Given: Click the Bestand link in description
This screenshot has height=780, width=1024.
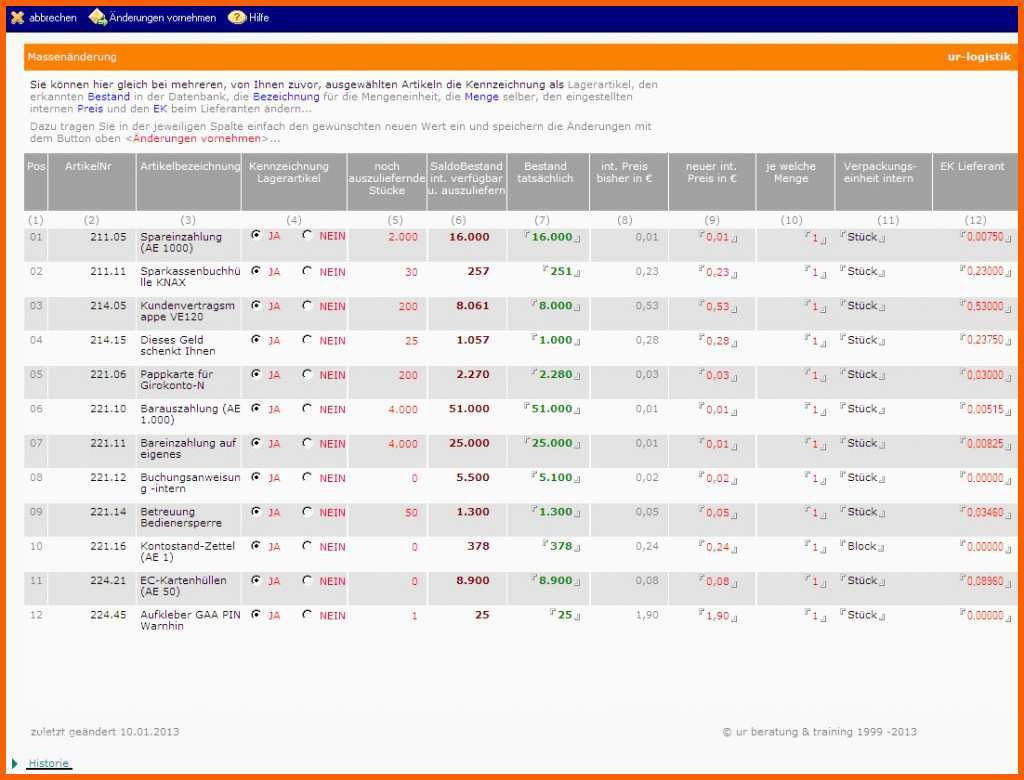Looking at the screenshot, I should click(108, 97).
